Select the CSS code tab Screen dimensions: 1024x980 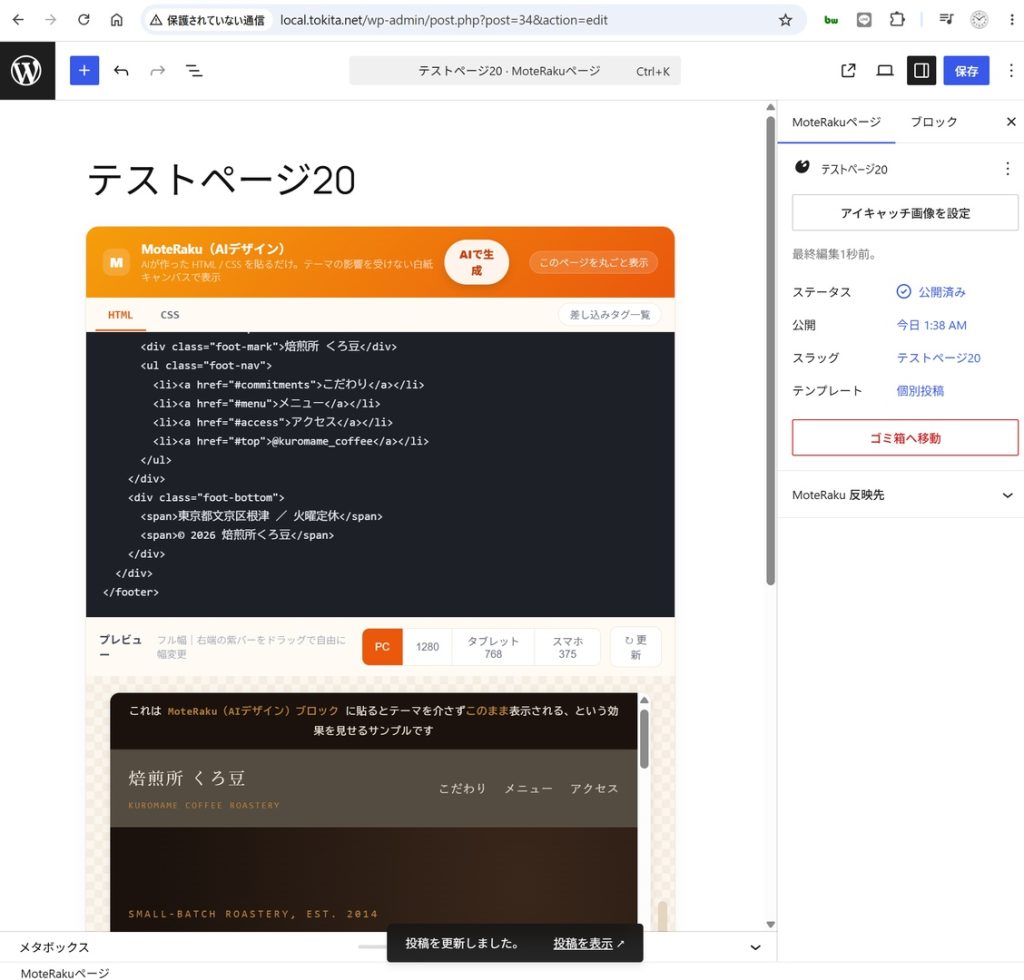click(x=170, y=315)
